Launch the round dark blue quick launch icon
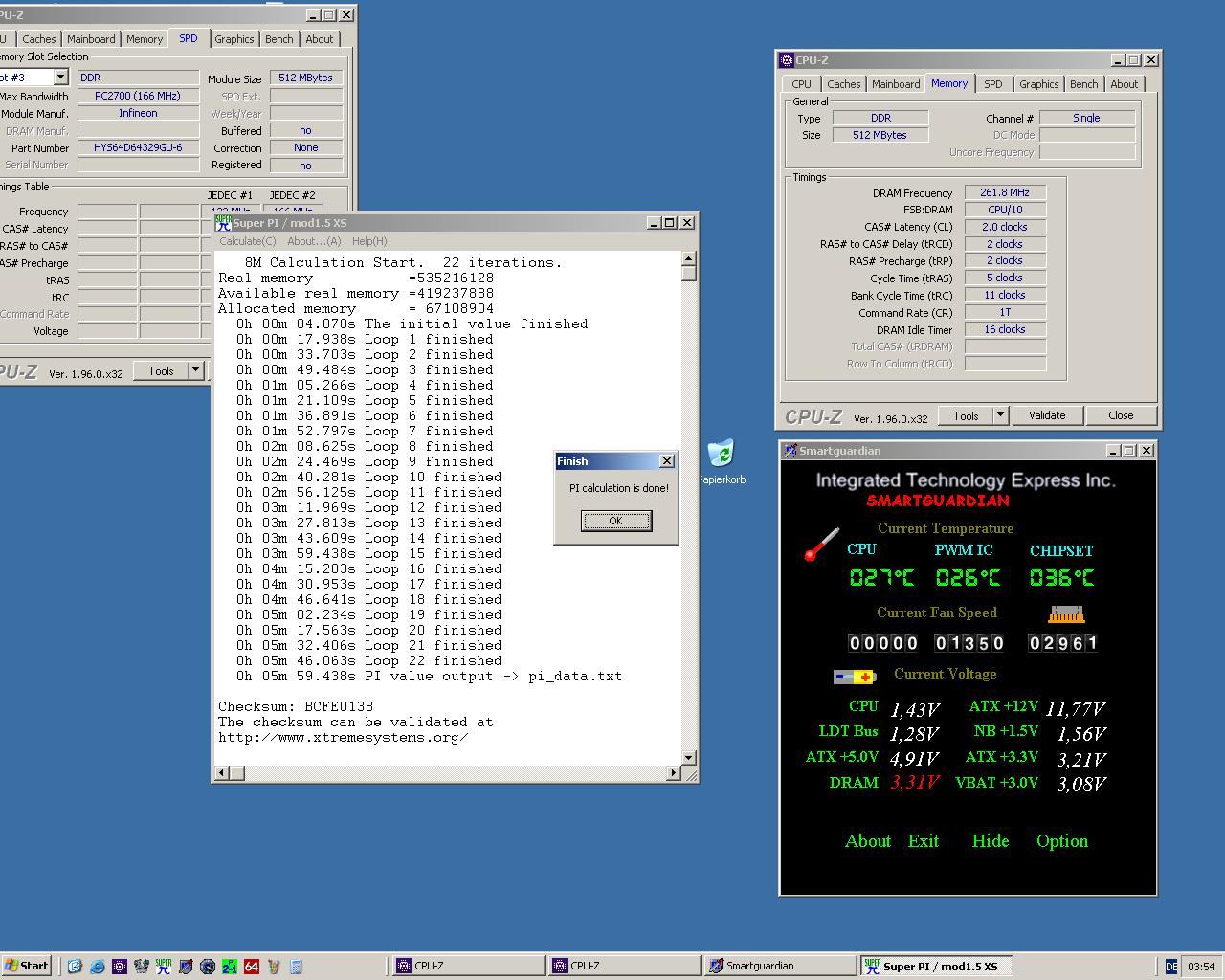Screen dimensions: 1225x980 [x=208, y=967]
